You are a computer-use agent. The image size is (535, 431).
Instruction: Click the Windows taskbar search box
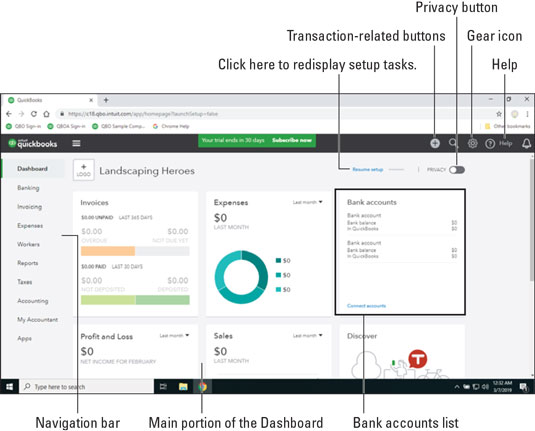86,387
